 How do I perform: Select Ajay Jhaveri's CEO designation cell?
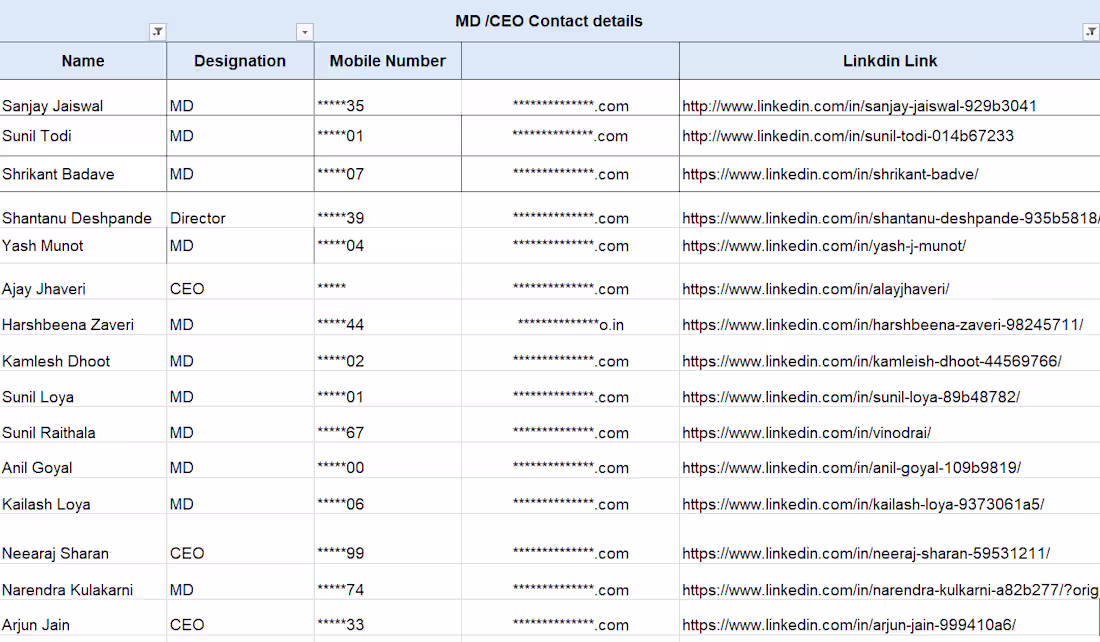coord(240,281)
